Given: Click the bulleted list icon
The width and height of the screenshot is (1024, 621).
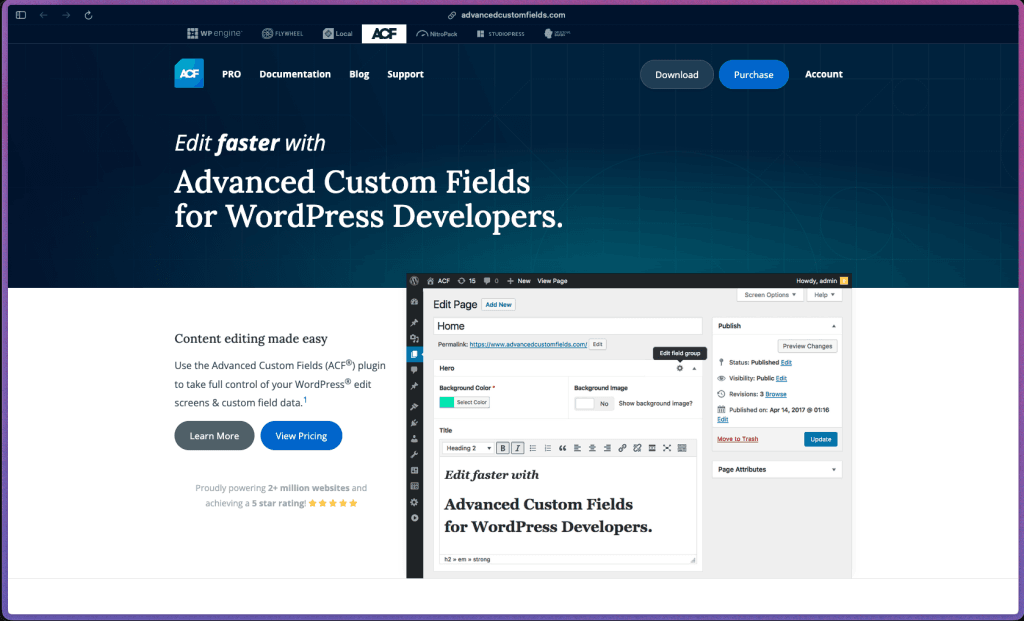Looking at the screenshot, I should (x=533, y=448).
